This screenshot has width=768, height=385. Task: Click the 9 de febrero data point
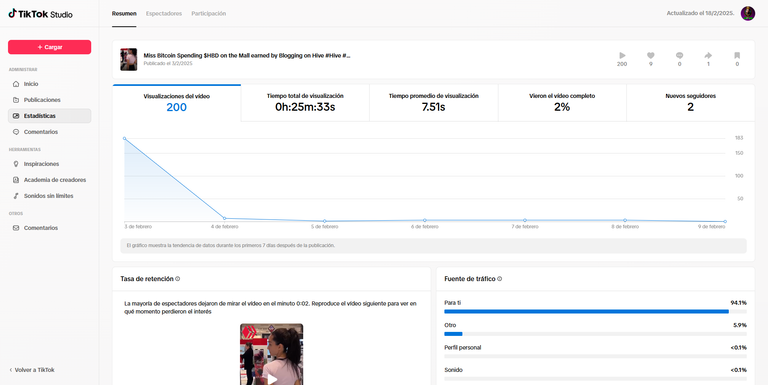[725, 221]
